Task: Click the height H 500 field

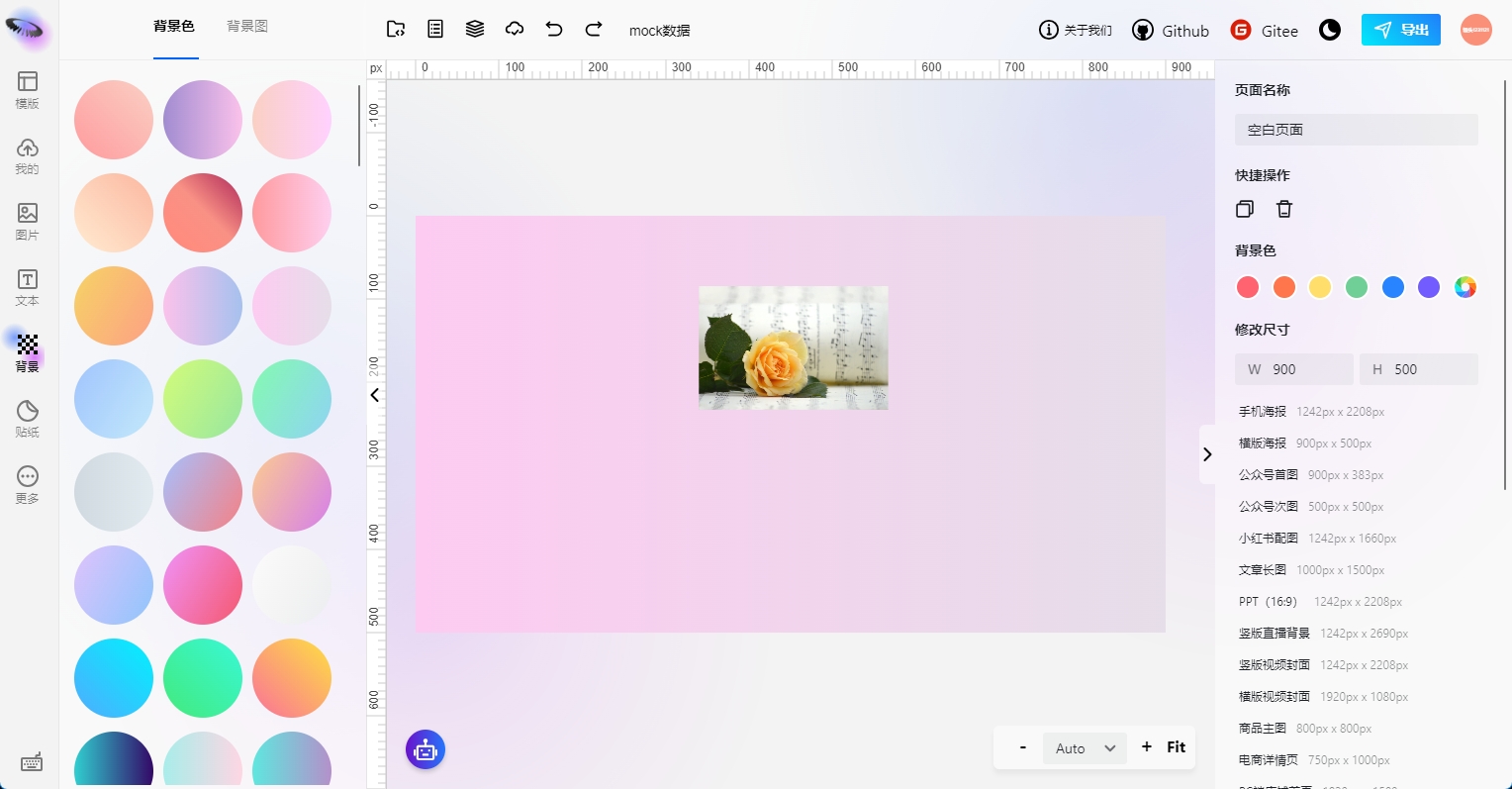Action: tap(1419, 369)
